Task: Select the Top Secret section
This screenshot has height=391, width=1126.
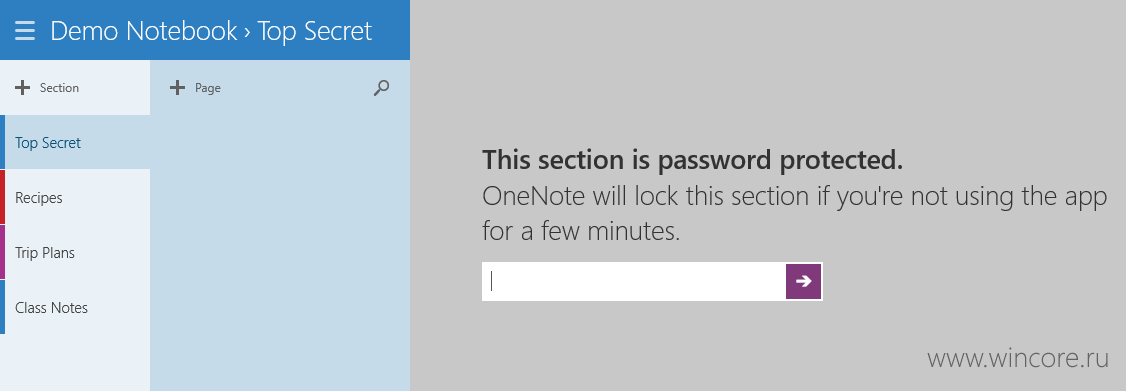Action: [75, 142]
